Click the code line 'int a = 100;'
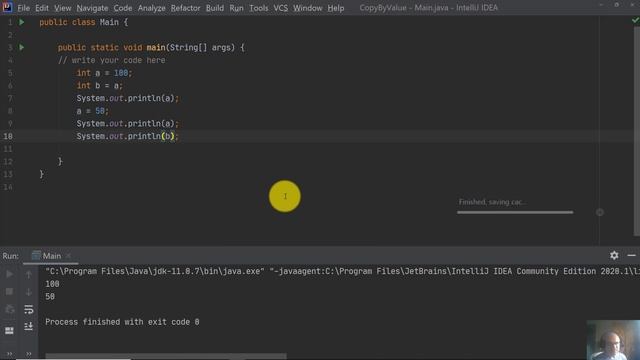Viewport: 640px width, 360px height. [104, 73]
